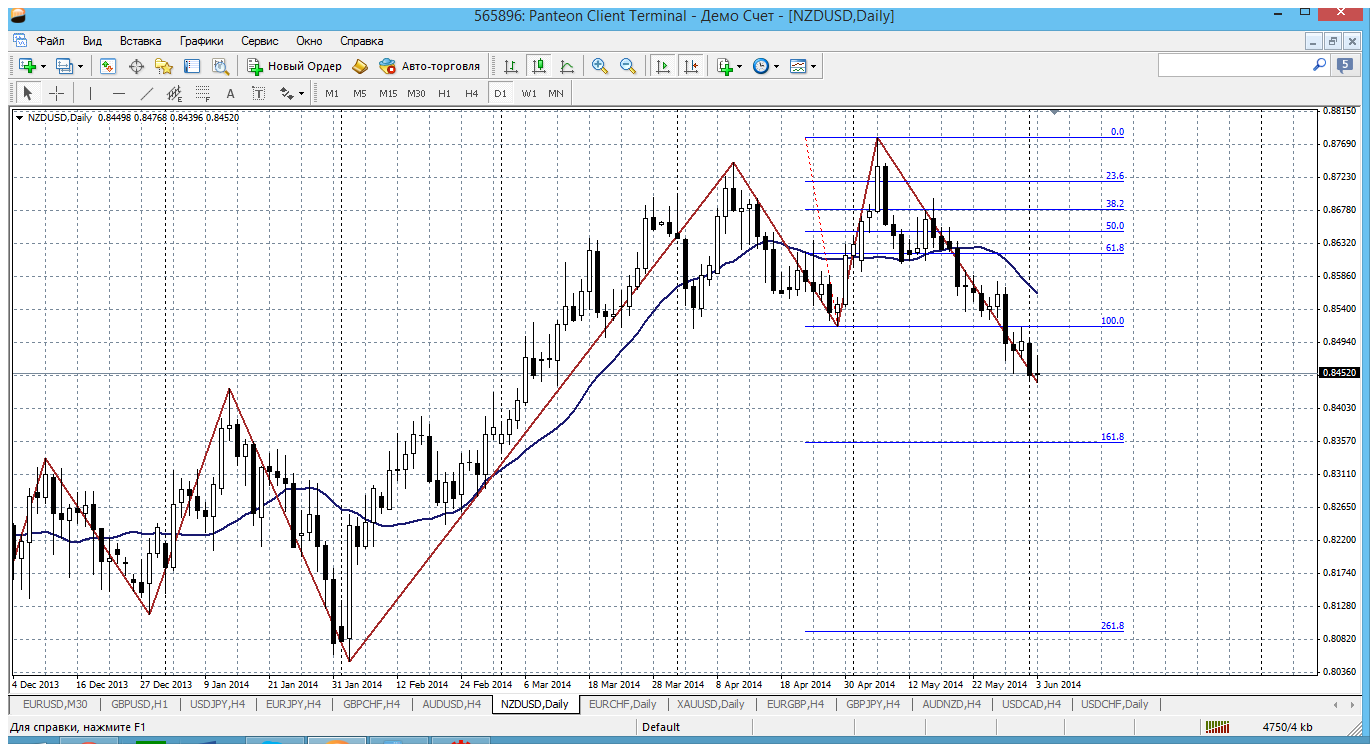Select the M30 timeframe button

[x=416, y=93]
